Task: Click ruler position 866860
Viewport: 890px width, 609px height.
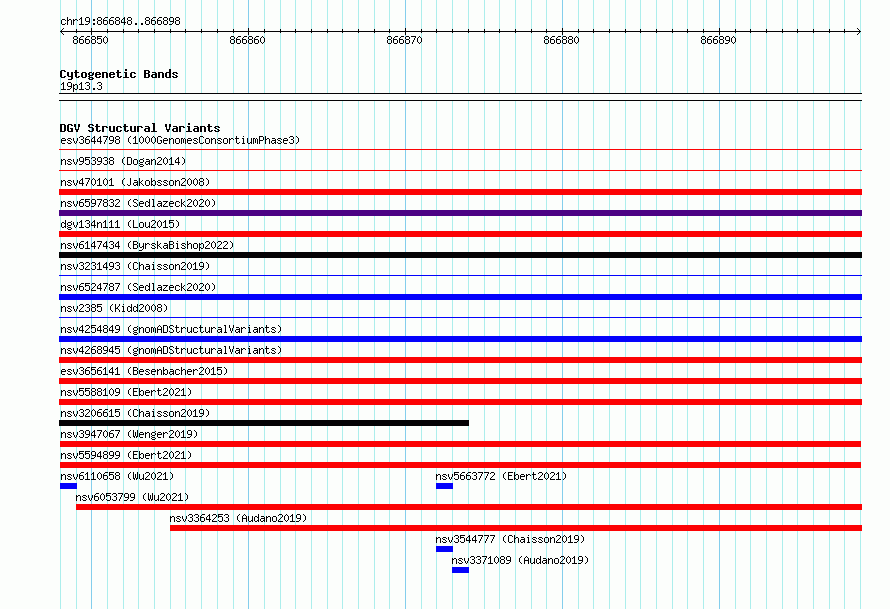Action: [x=247, y=40]
